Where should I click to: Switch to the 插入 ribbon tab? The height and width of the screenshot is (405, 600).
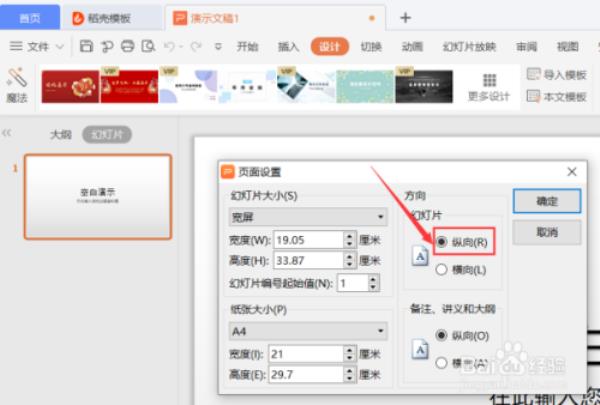point(288,46)
